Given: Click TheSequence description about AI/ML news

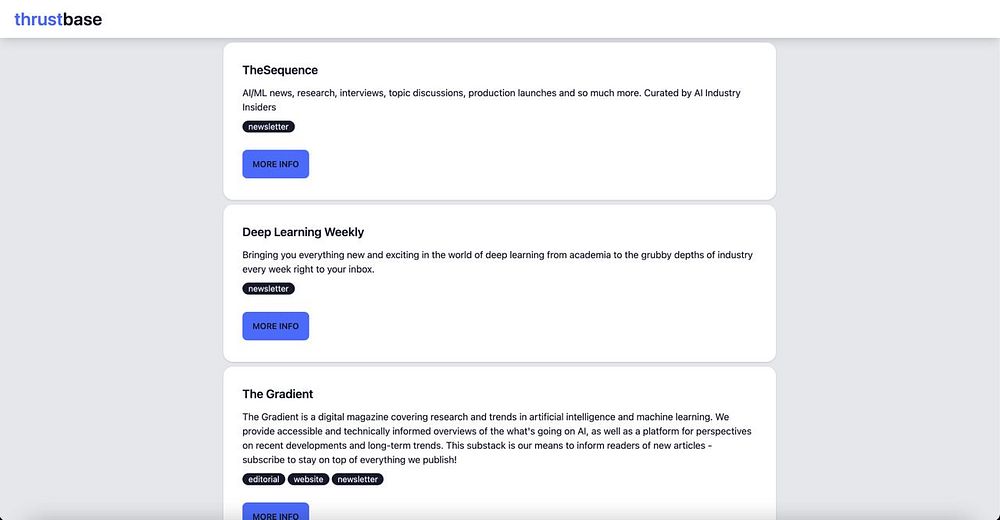Looking at the screenshot, I should [491, 100].
